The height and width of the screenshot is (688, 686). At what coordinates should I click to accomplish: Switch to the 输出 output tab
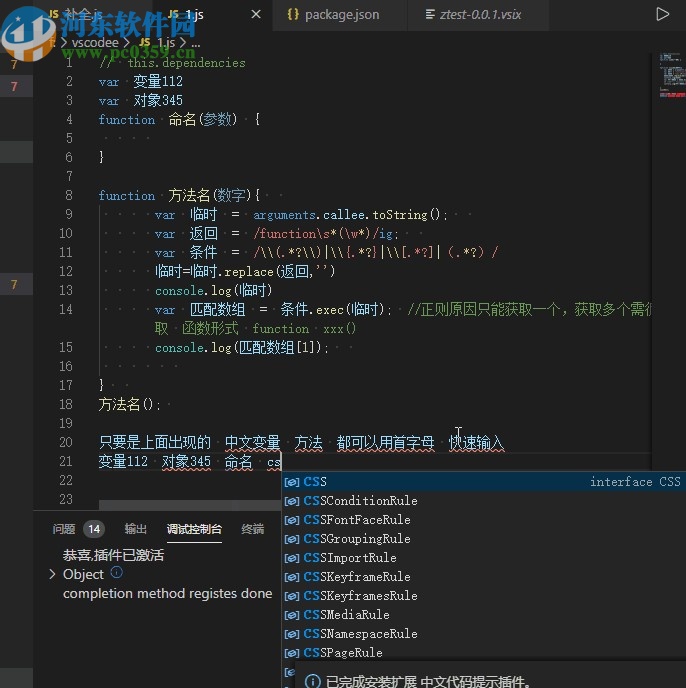[x=135, y=529]
